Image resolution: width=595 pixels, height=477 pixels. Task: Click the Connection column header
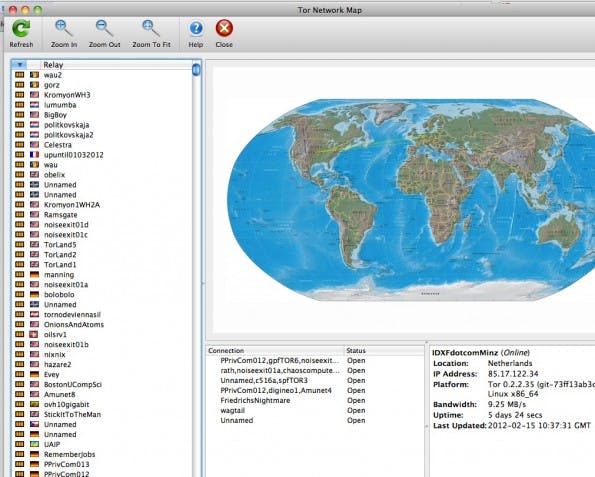click(275, 351)
